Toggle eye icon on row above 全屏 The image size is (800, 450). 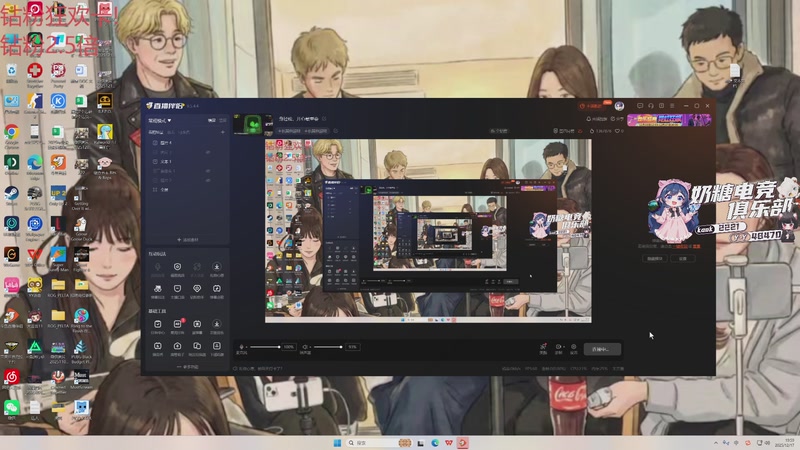[x=208, y=180]
